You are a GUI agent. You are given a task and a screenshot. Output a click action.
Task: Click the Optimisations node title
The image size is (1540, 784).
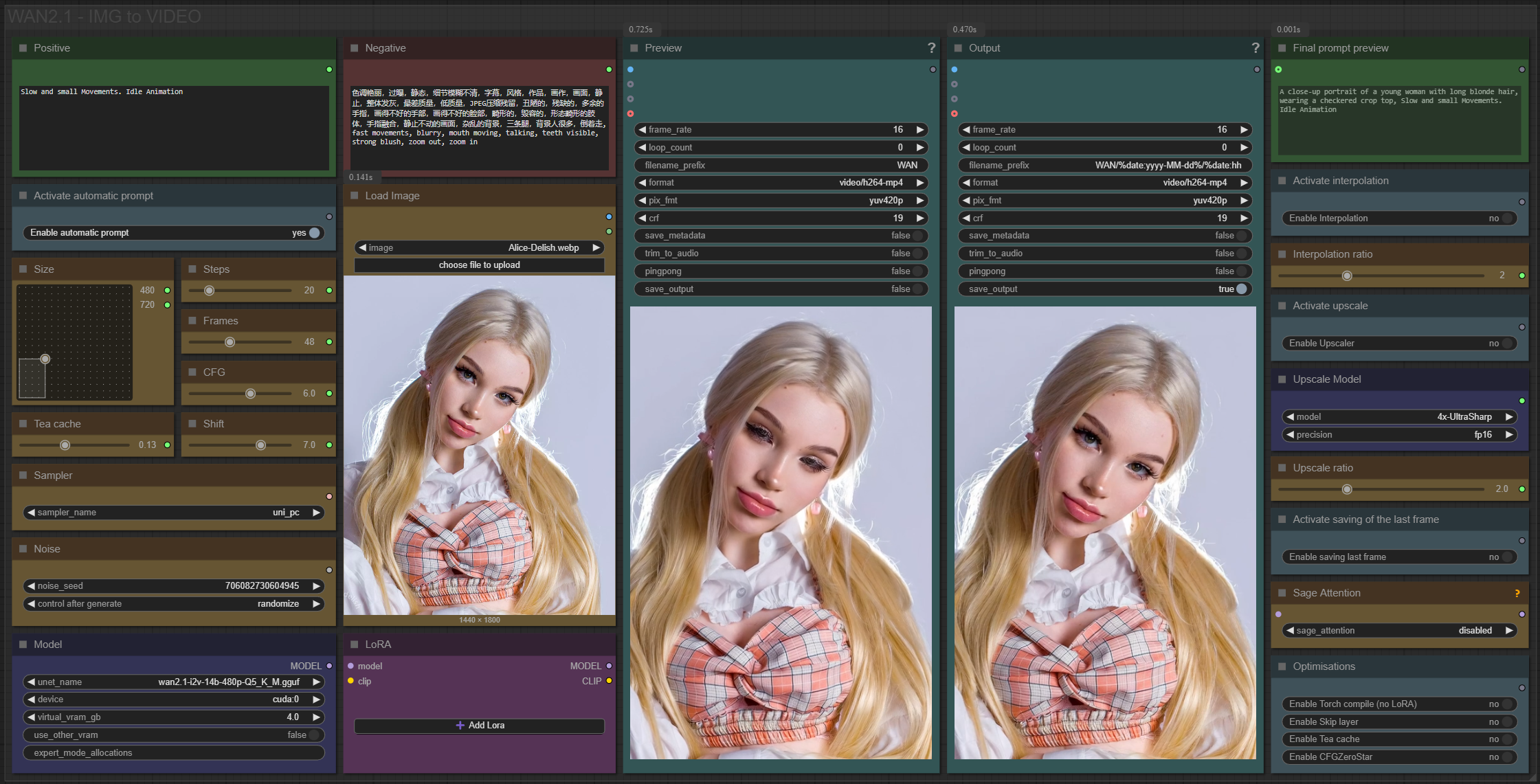click(1324, 667)
